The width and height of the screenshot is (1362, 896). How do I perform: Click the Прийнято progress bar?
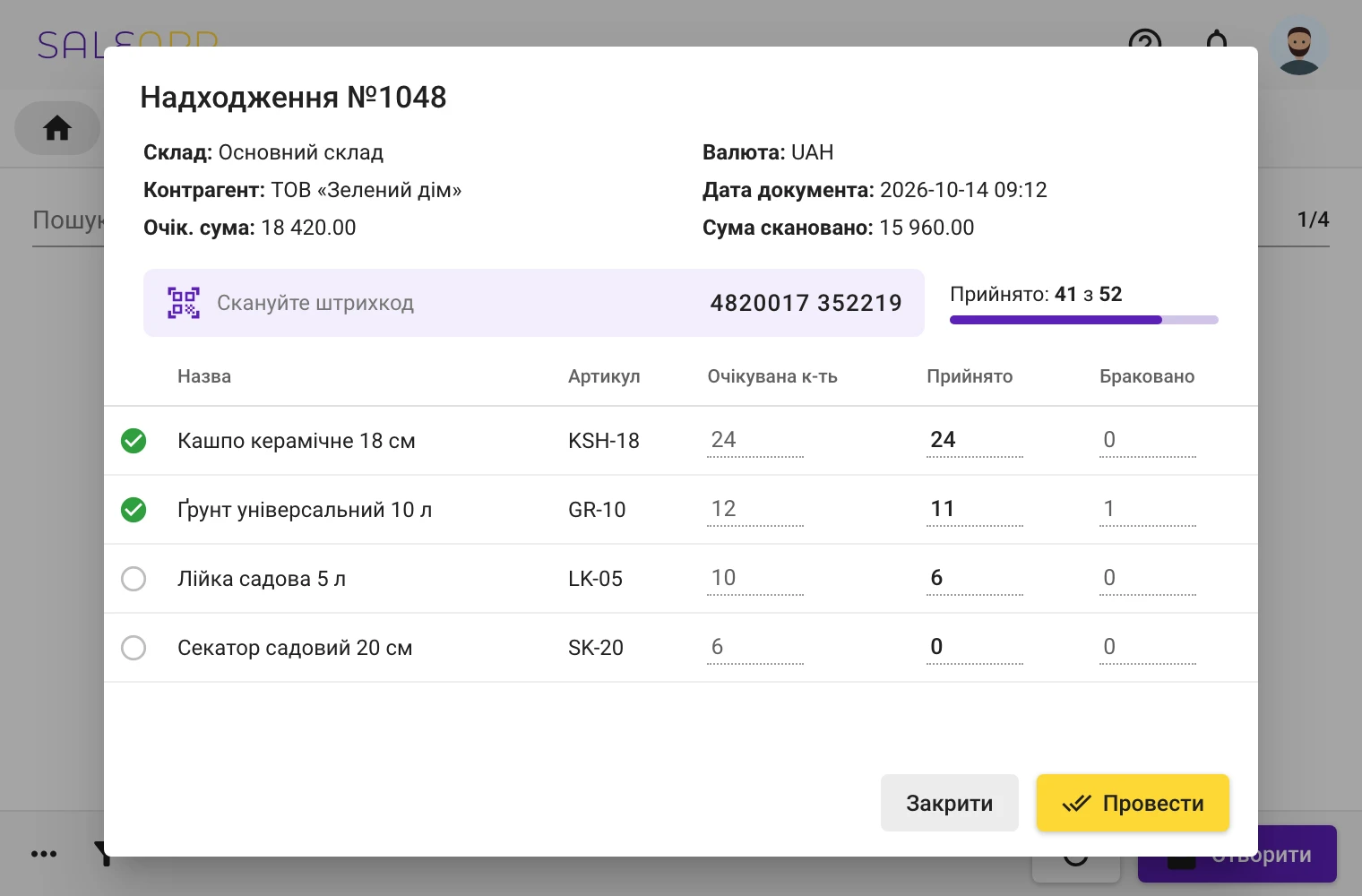coord(1084,320)
